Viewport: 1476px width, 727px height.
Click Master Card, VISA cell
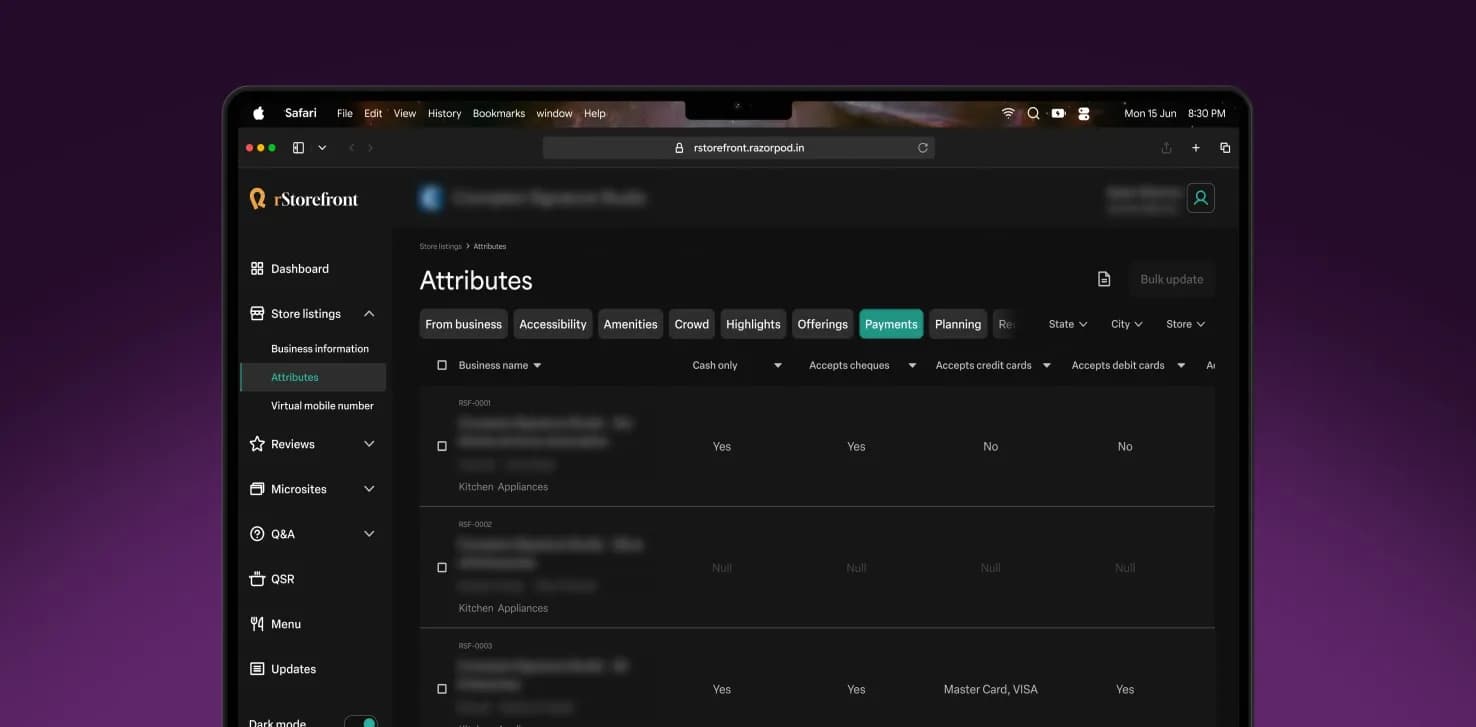(x=991, y=689)
